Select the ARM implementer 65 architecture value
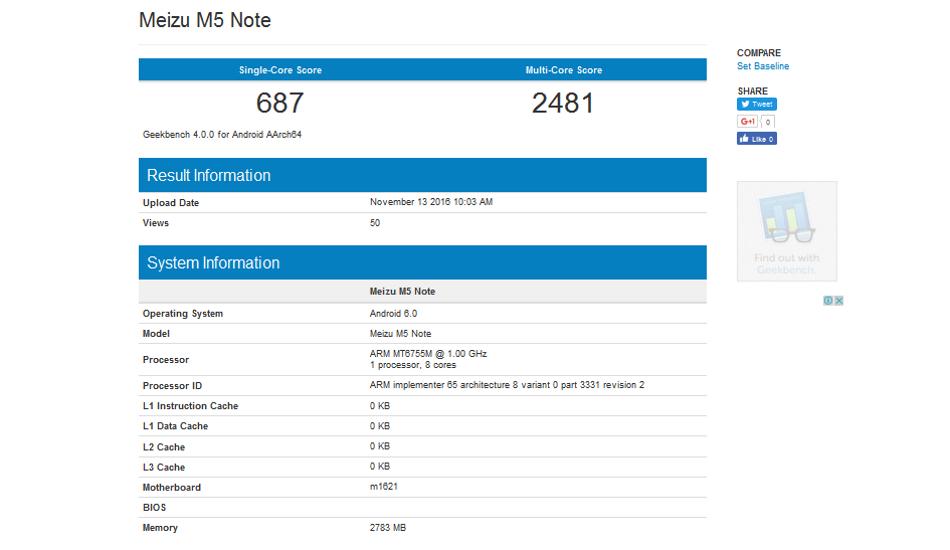 [x=507, y=385]
